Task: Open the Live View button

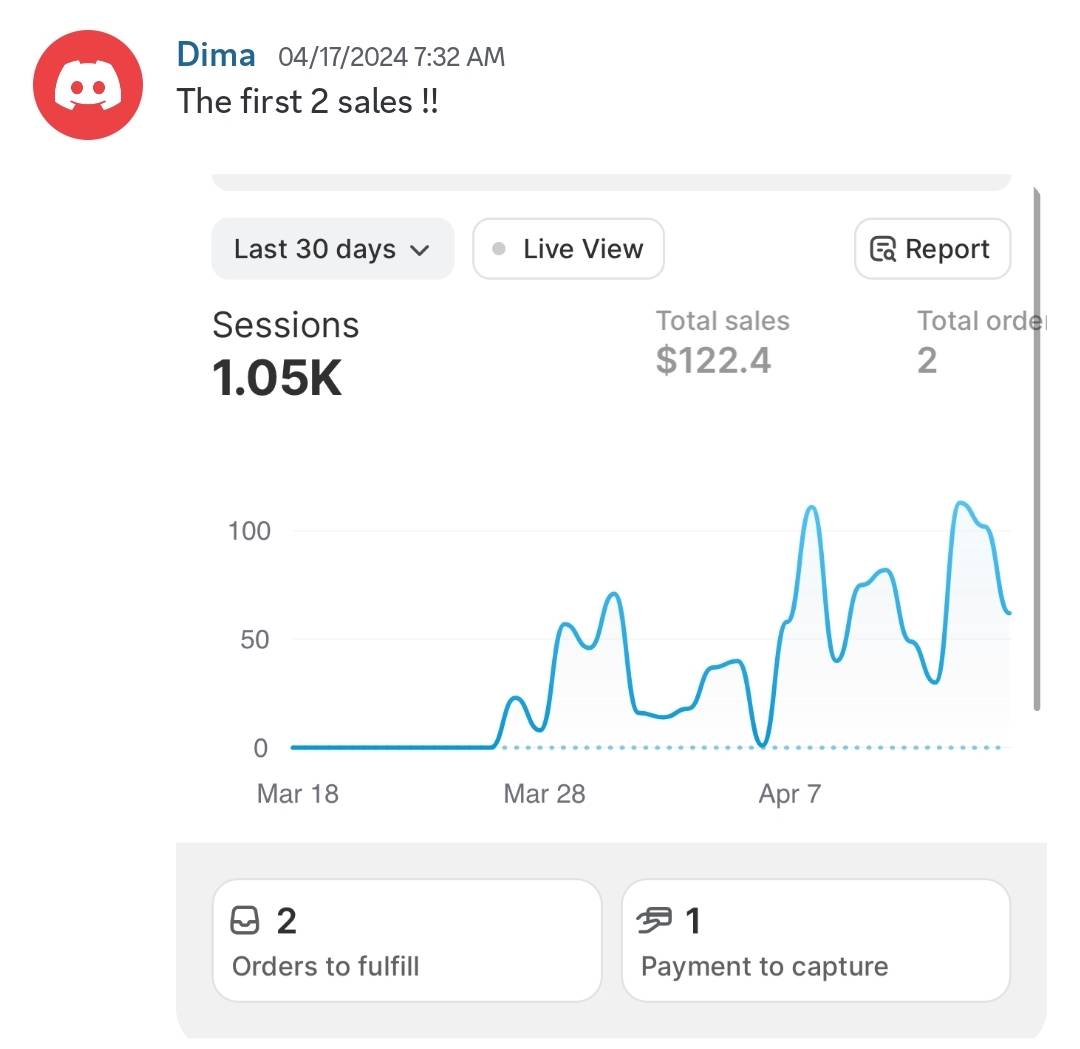Action: (x=568, y=249)
